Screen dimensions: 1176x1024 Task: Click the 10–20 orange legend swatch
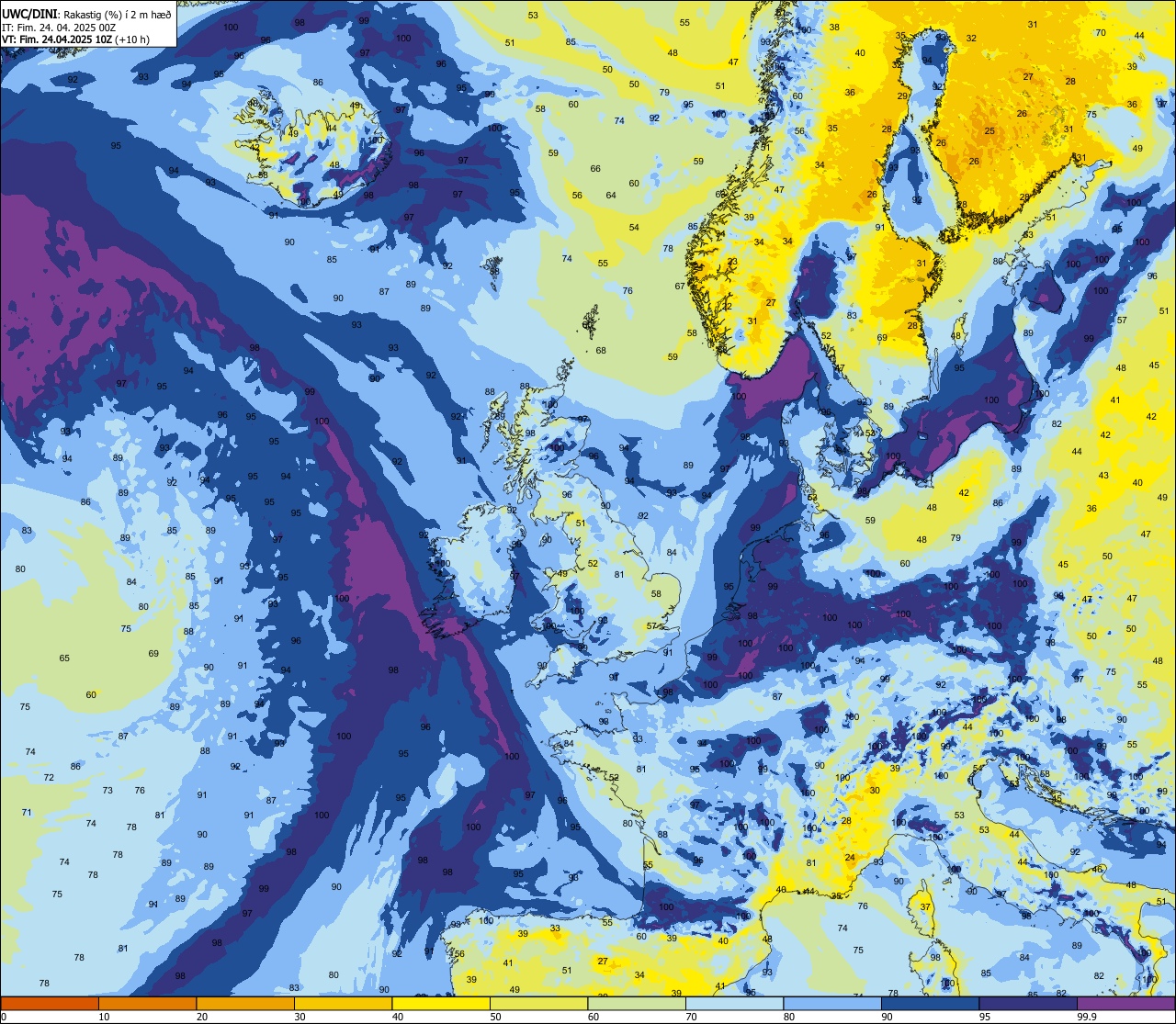[147, 1004]
